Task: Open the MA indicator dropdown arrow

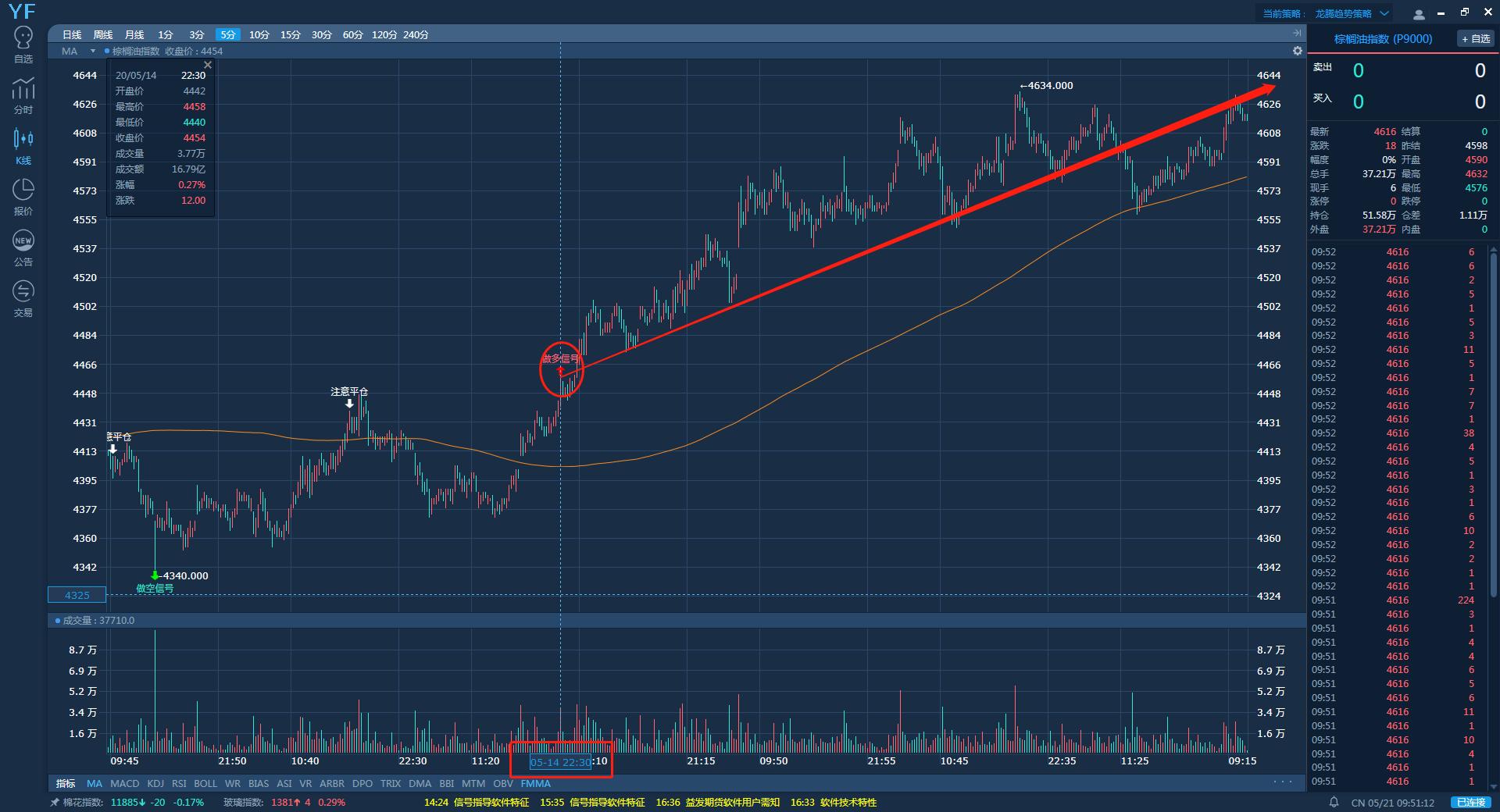Action: 92,52
